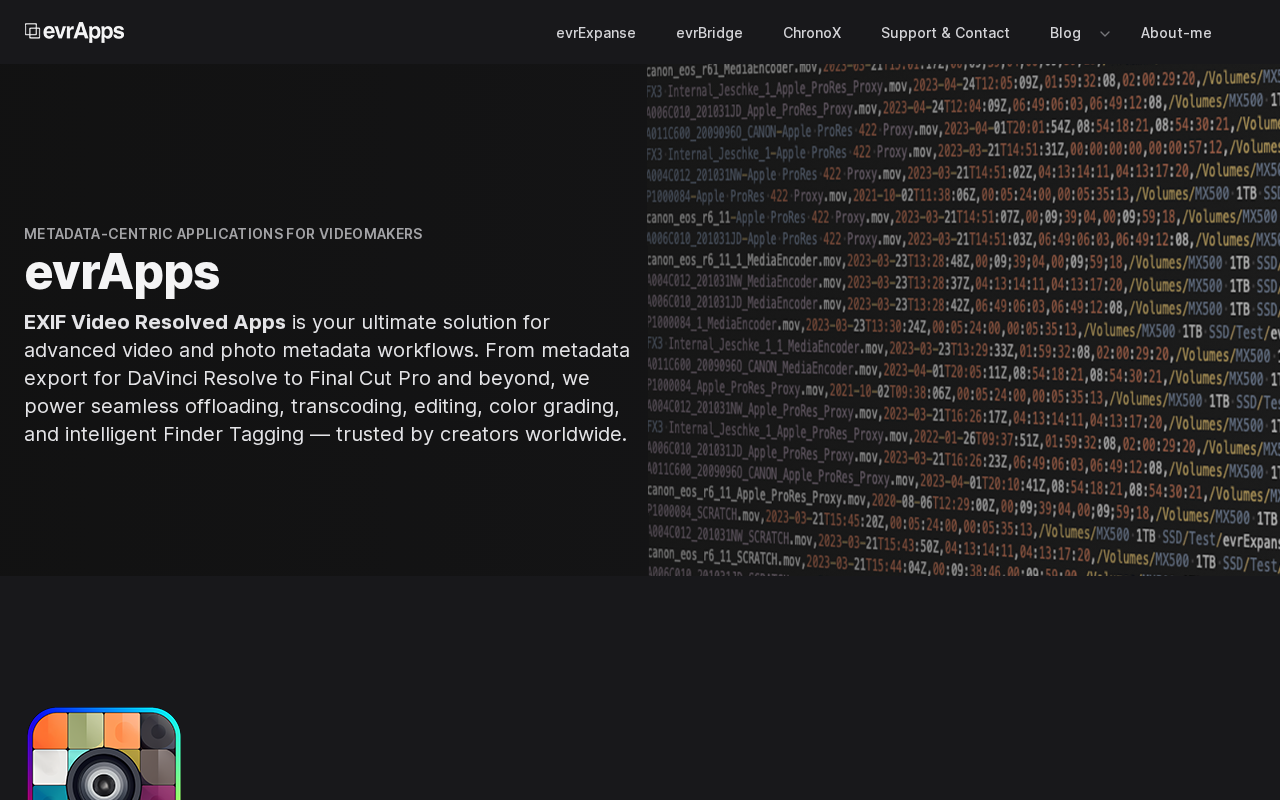Open the Blog menu item
The width and height of the screenshot is (1280, 800).
[1065, 33]
